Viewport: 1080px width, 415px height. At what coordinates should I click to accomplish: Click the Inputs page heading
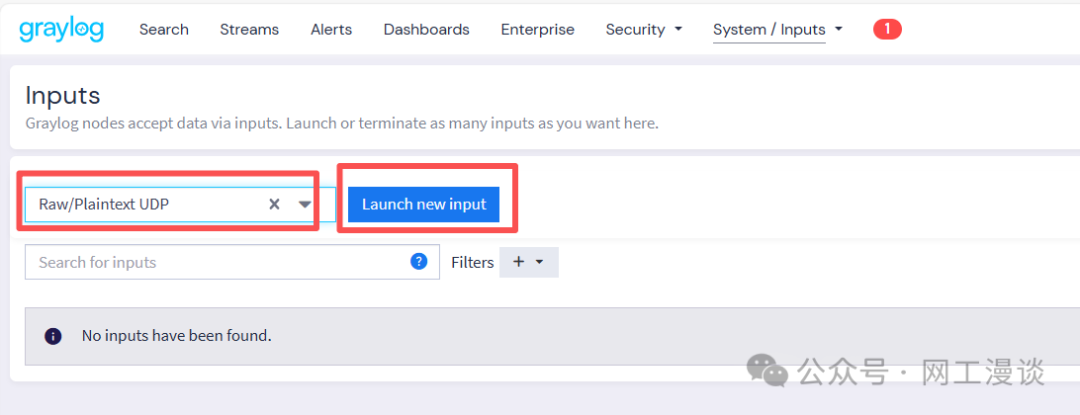point(63,96)
